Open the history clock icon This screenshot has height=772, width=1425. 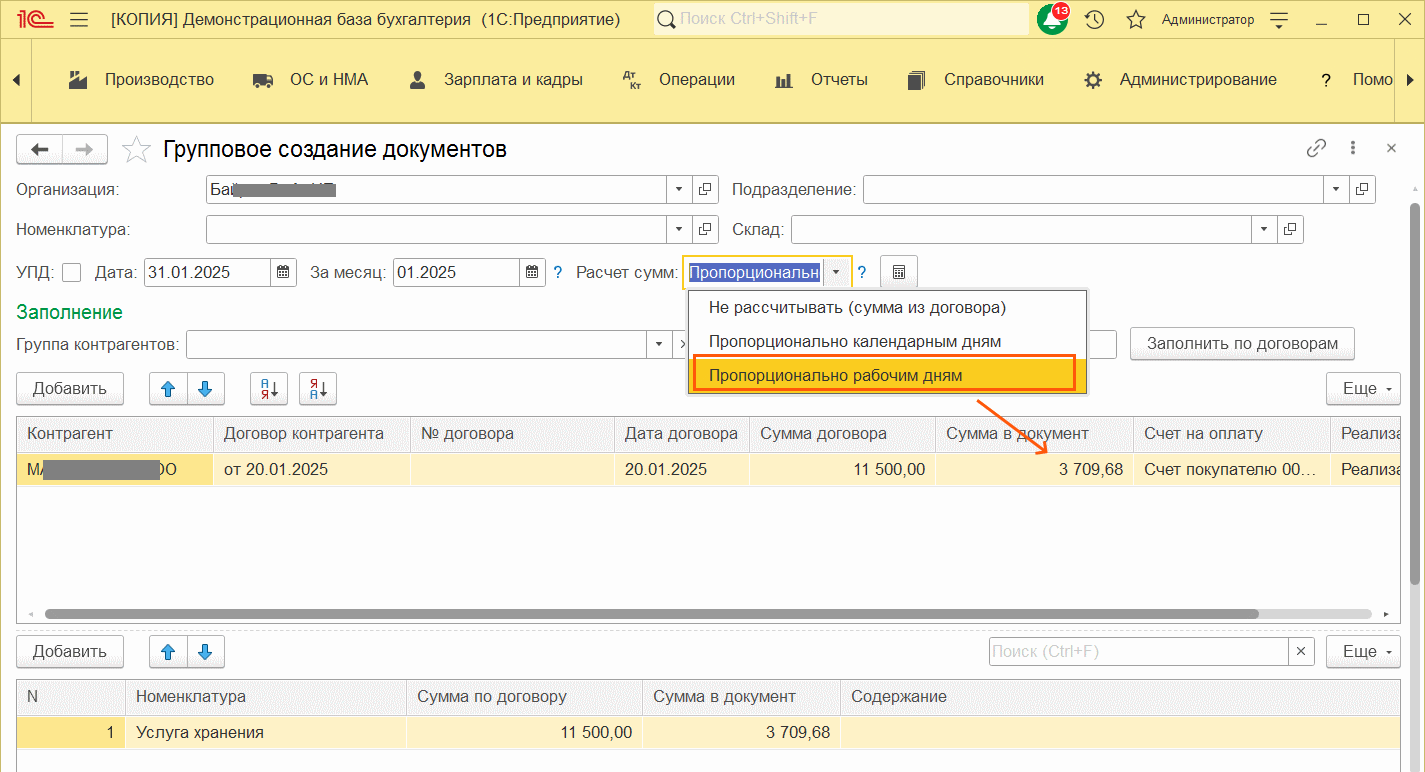[x=1095, y=20]
